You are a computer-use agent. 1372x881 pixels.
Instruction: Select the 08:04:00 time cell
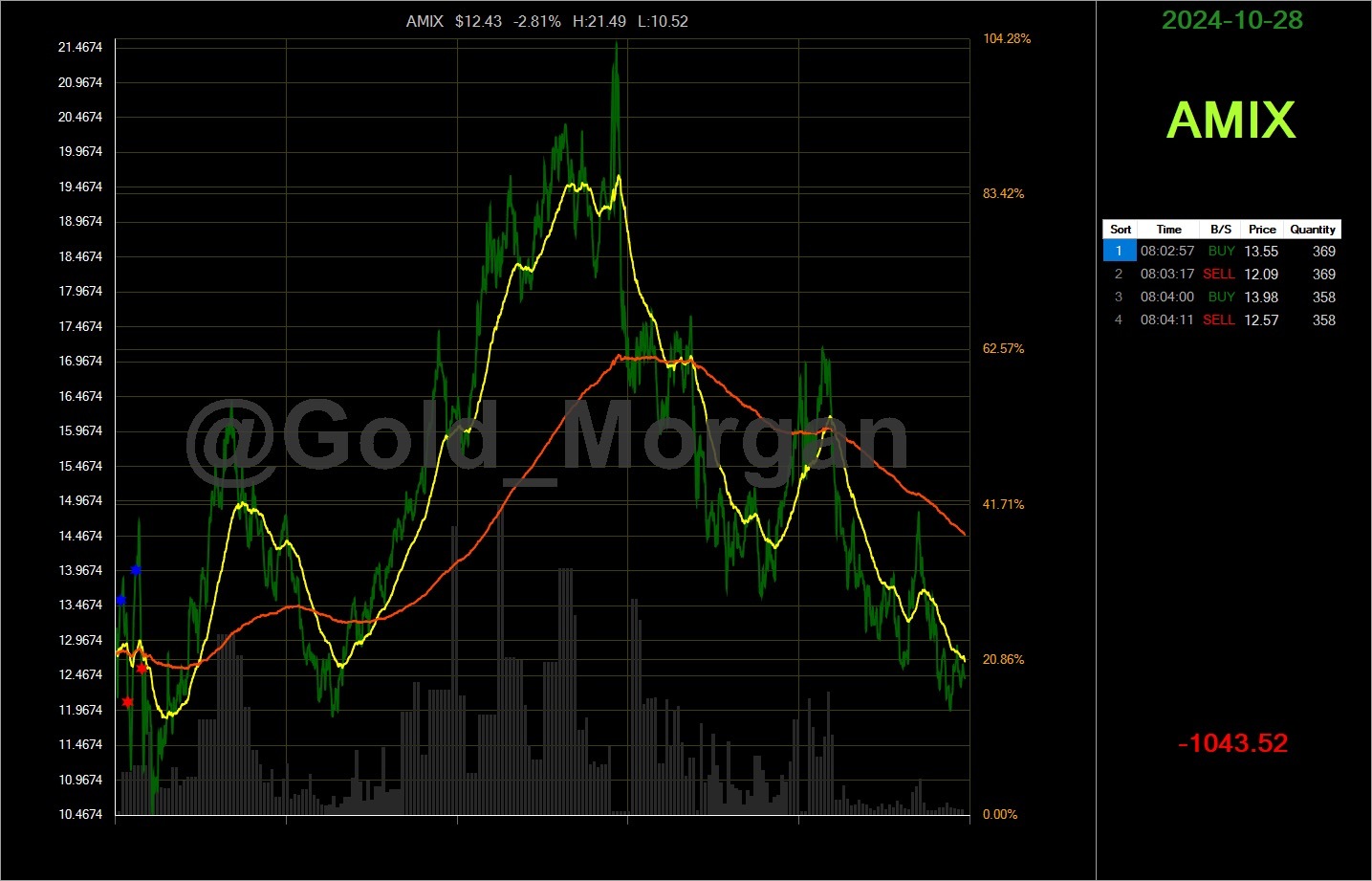click(1167, 297)
